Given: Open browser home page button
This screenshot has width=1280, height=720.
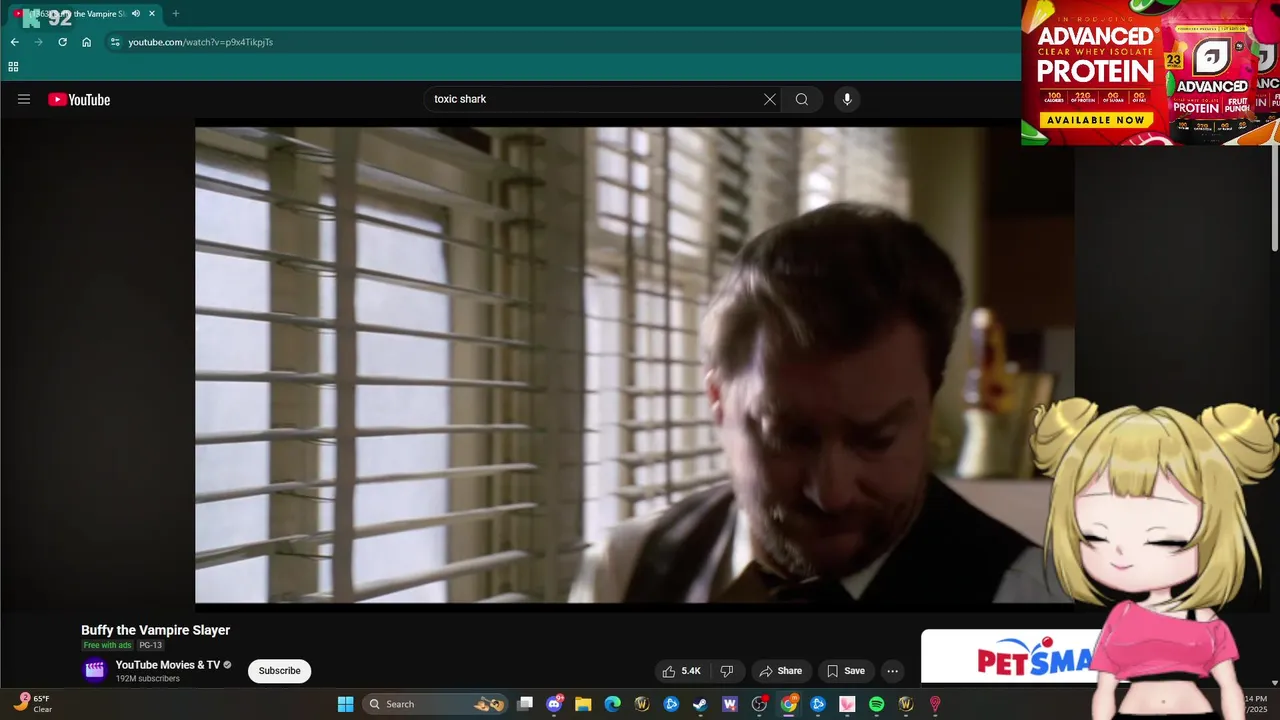Looking at the screenshot, I should coord(87,42).
